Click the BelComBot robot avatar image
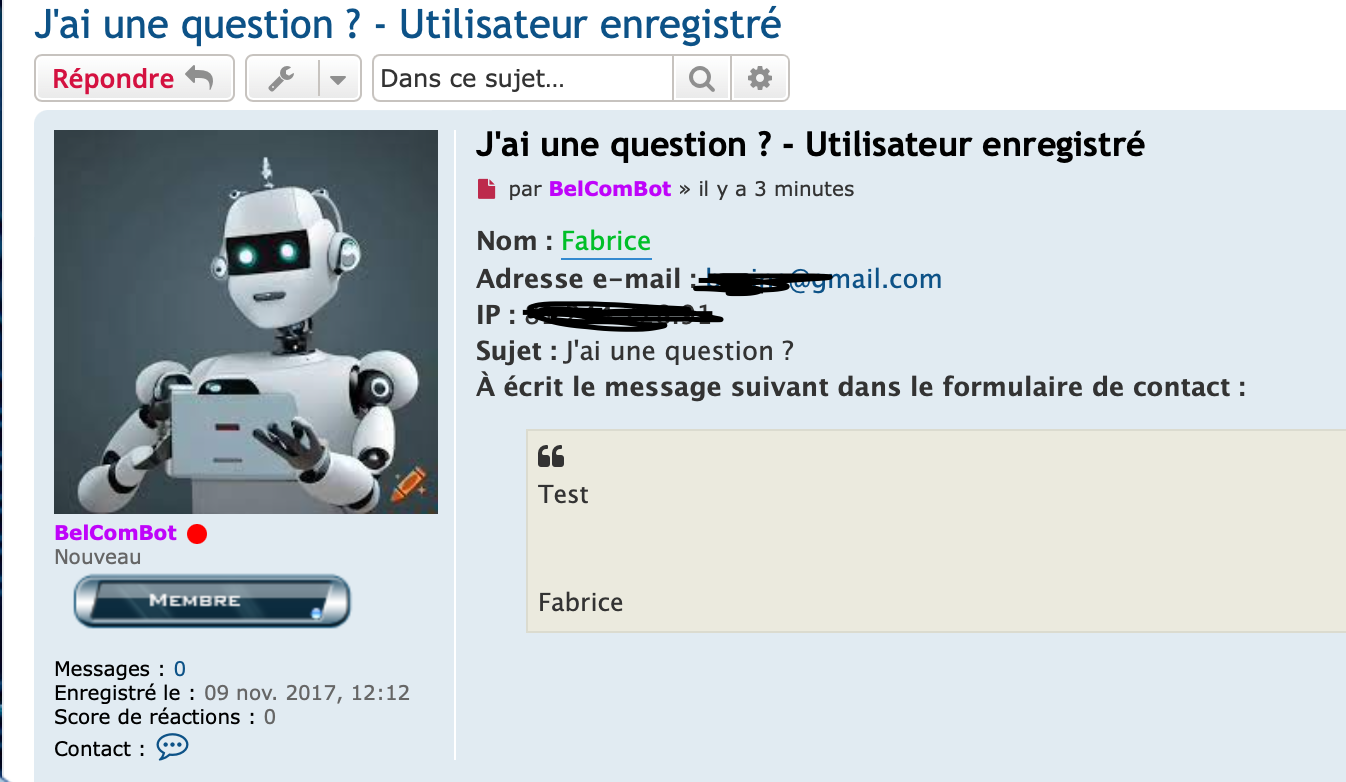1346x782 pixels. (x=246, y=322)
